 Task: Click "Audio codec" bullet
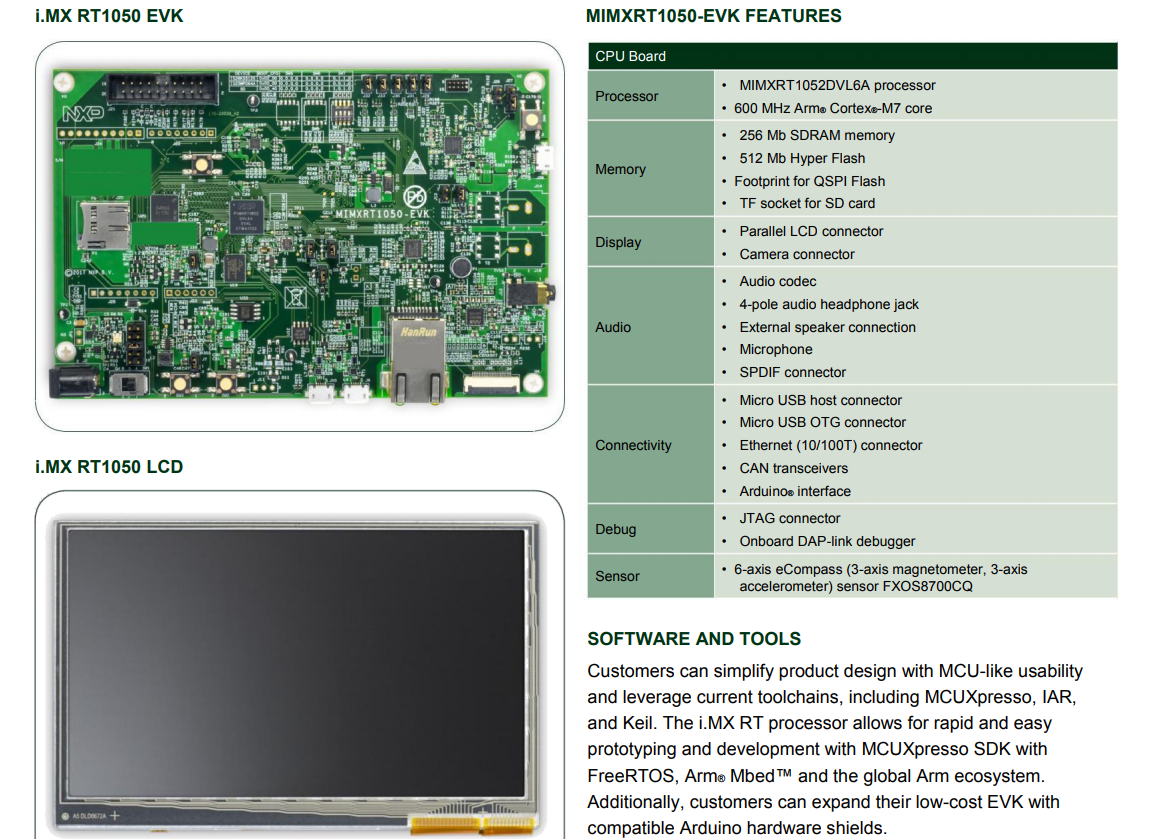(777, 282)
